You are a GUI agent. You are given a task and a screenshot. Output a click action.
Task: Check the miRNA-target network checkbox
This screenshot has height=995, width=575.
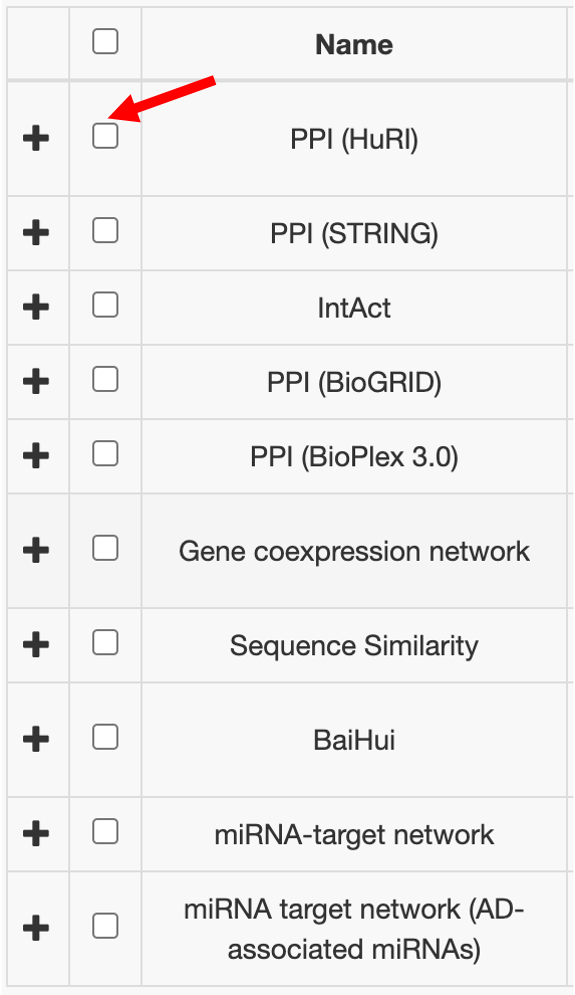click(x=105, y=831)
